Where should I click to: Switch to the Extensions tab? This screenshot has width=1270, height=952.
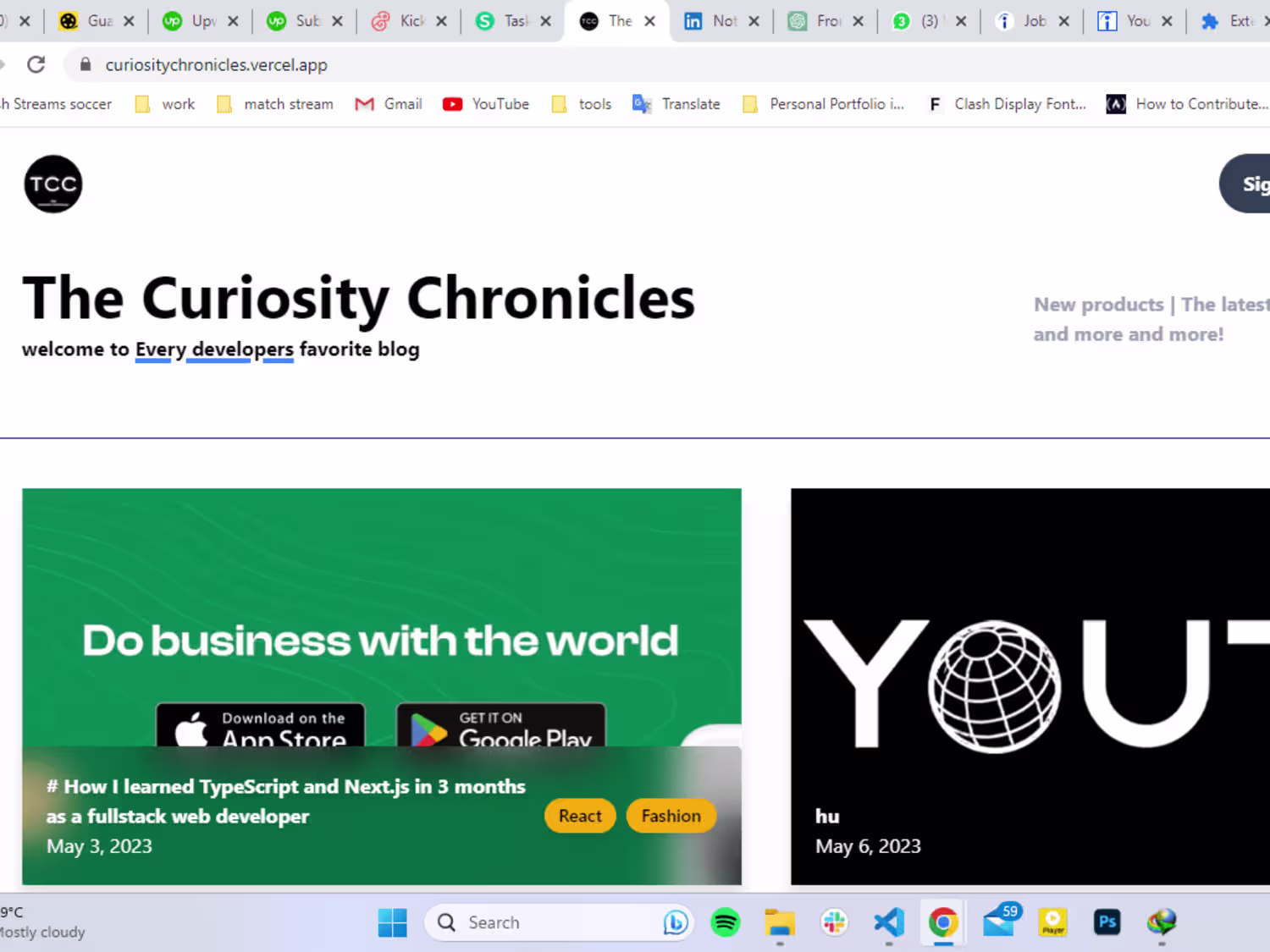point(1229,21)
